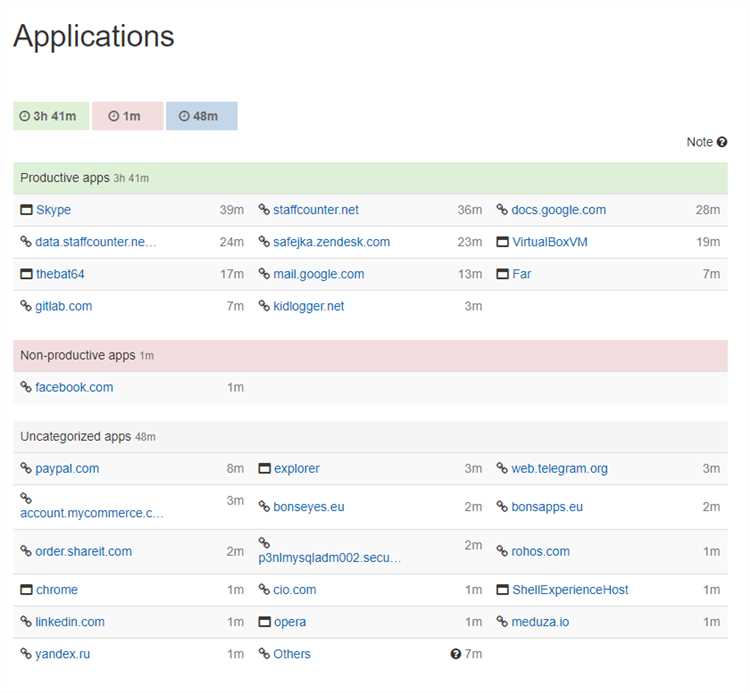
Task: Click the window icon beside Far
Action: pyautogui.click(x=502, y=274)
